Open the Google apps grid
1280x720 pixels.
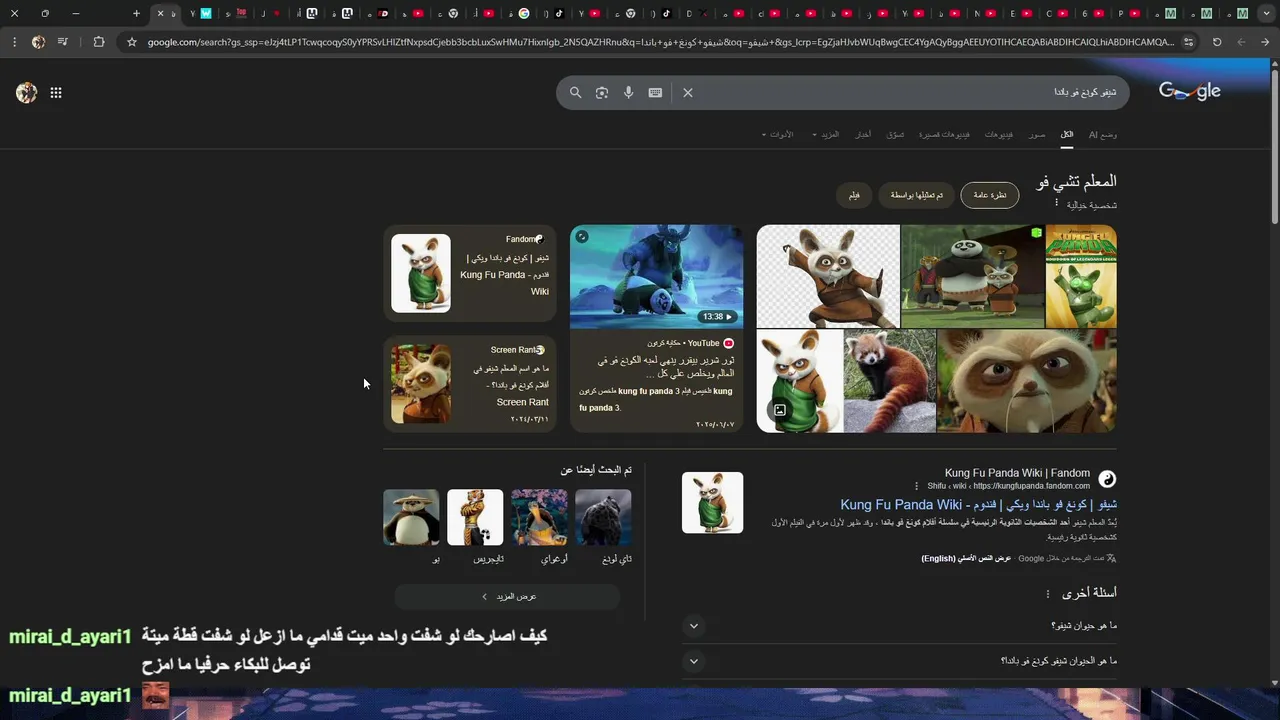pyautogui.click(x=56, y=92)
